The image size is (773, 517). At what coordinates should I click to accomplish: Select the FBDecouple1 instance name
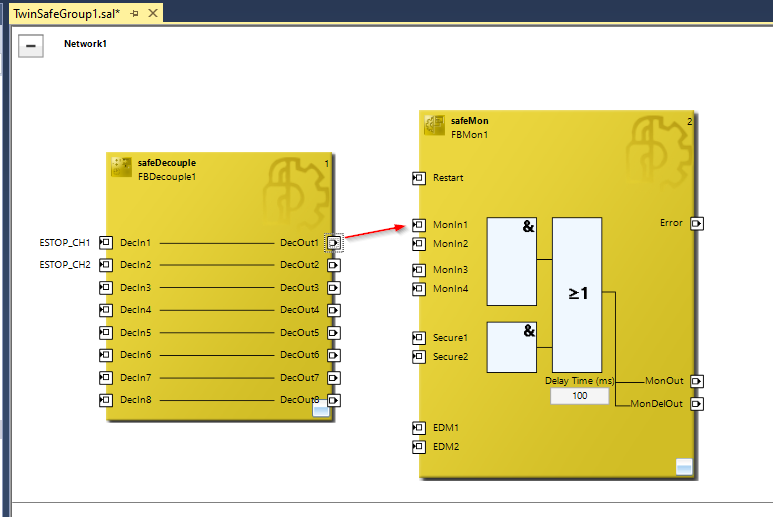click(167, 176)
